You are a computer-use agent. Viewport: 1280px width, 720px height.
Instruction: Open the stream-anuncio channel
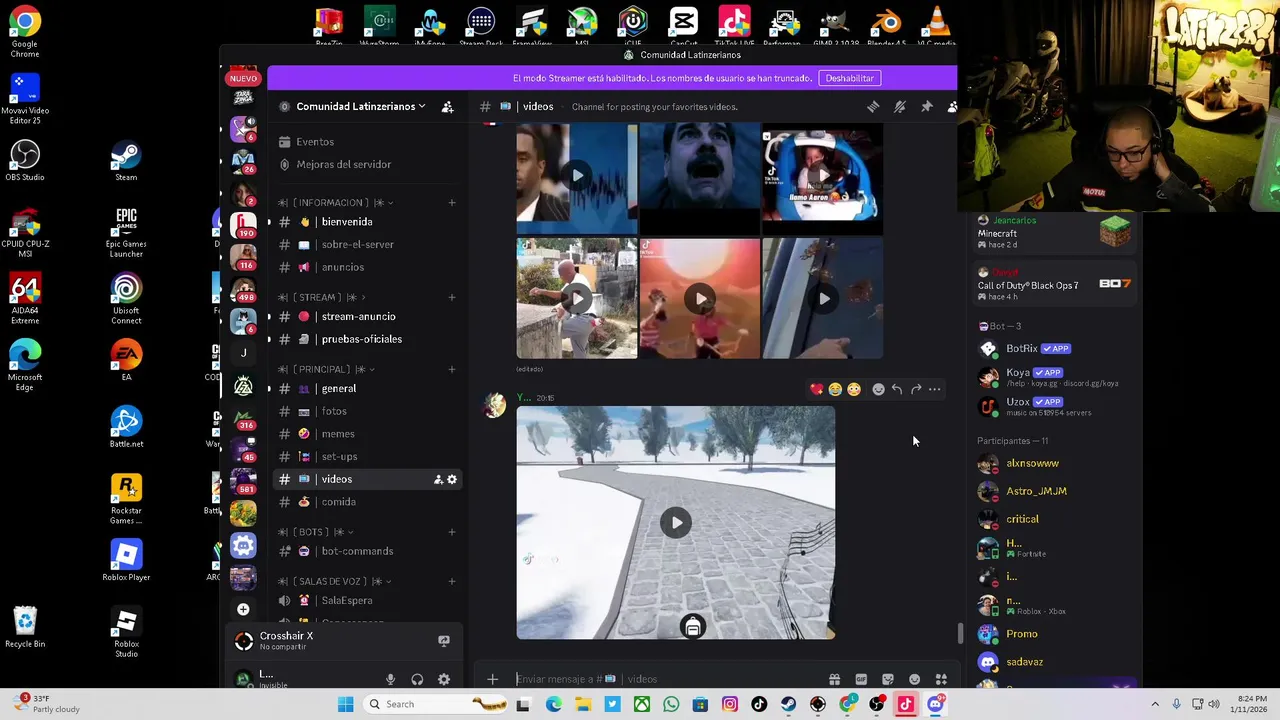(x=367, y=317)
